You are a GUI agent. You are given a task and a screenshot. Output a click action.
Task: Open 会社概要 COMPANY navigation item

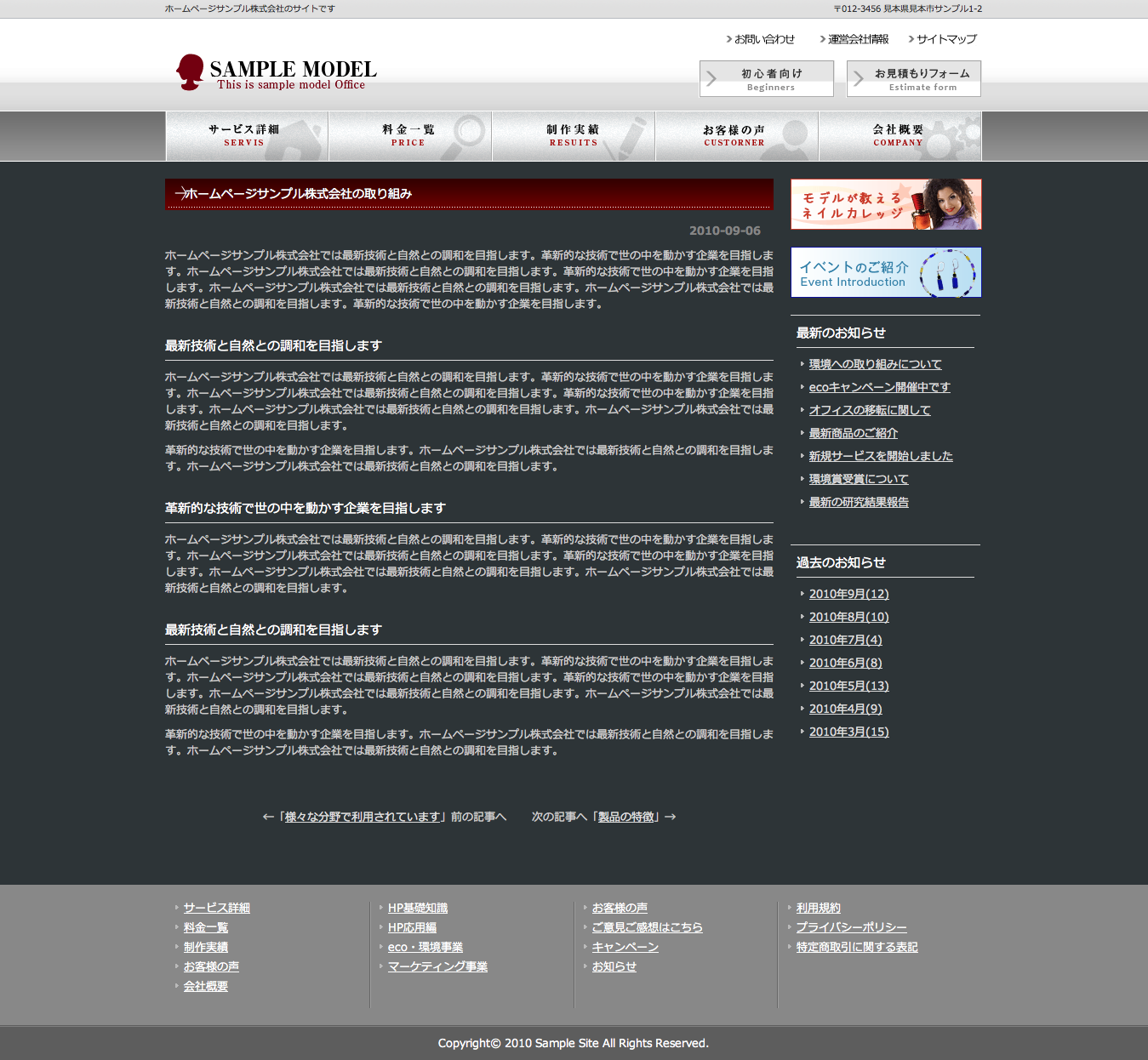coord(900,136)
